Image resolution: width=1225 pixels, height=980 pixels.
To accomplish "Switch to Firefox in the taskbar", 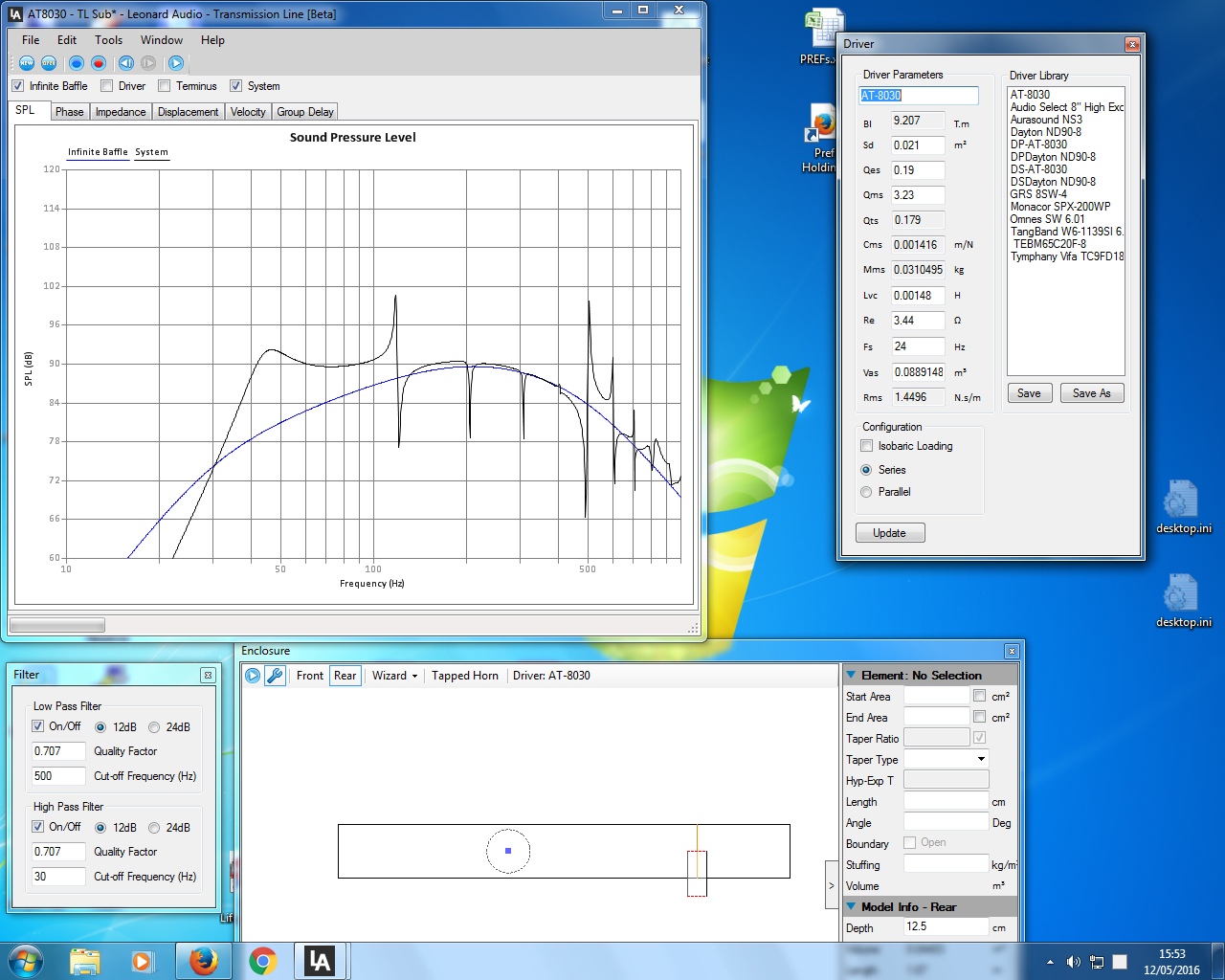I will coord(203,961).
